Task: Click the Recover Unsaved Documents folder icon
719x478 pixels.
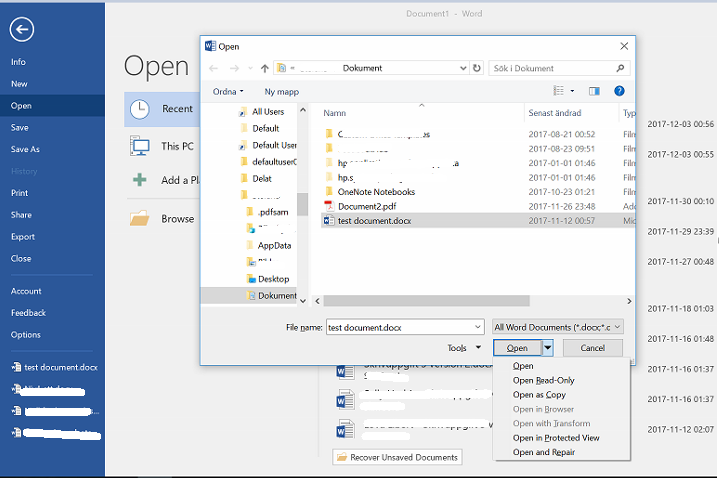Action: click(342, 457)
